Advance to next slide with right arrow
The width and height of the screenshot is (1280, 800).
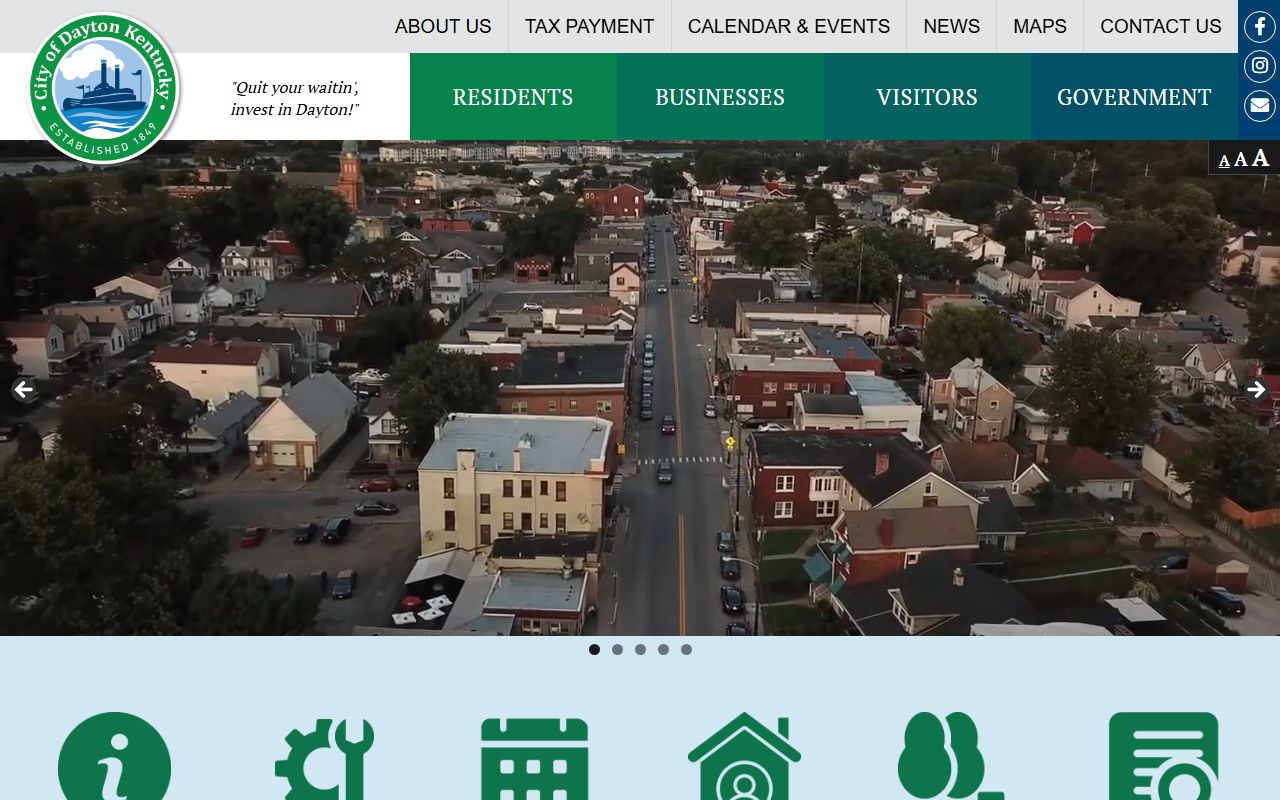1256,390
